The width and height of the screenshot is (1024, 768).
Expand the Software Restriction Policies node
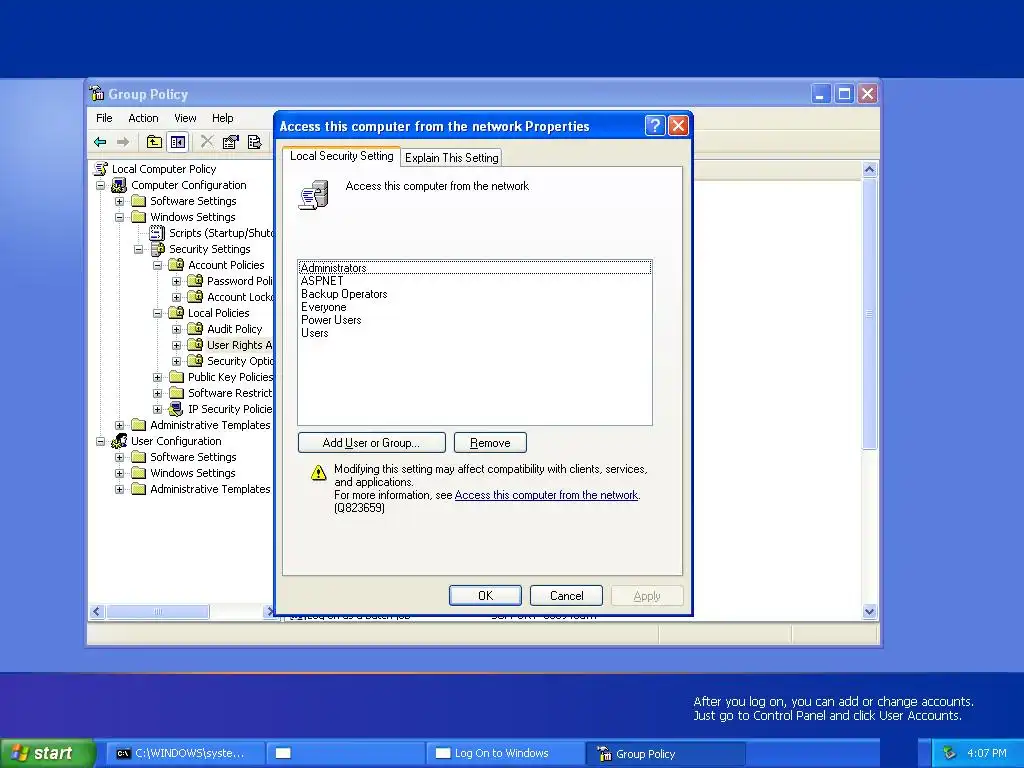point(157,393)
